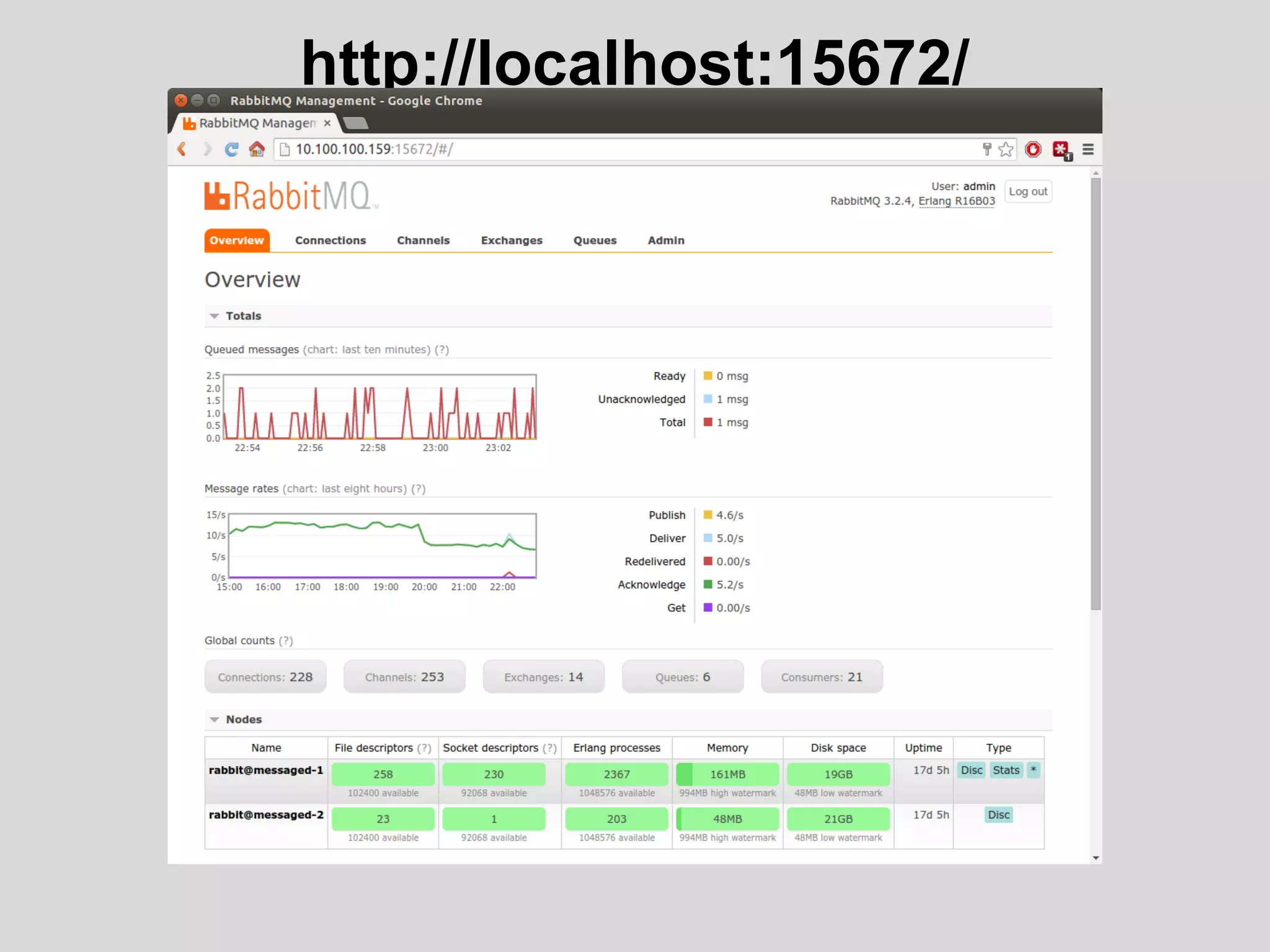This screenshot has height=952, width=1270.
Task: Click the asterisk tag on rabbit@messaged-1
Action: [1033, 770]
